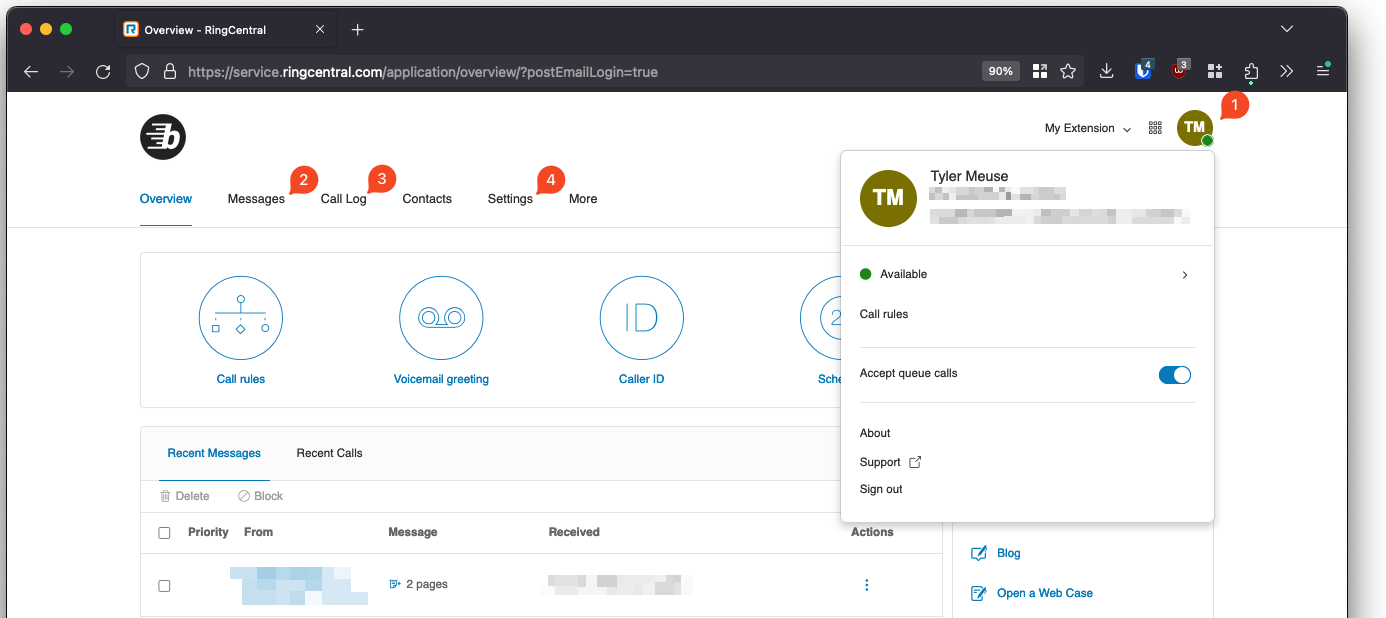Image resolution: width=1386 pixels, height=618 pixels.
Task: Open the More navigation menu
Action: [x=582, y=199]
